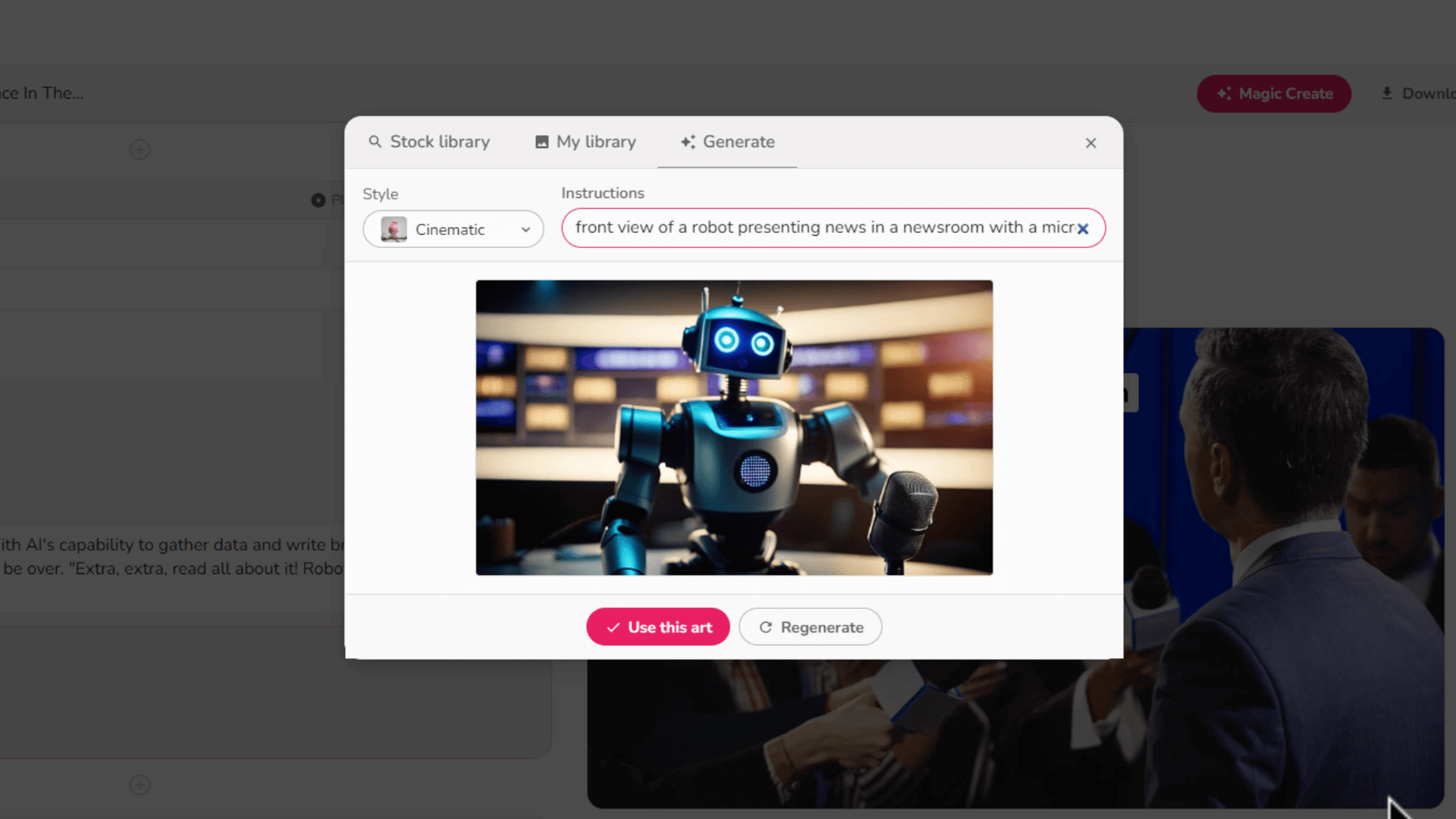The width and height of the screenshot is (1456, 819).
Task: Click the Magic Create button
Action: pyautogui.click(x=1273, y=93)
